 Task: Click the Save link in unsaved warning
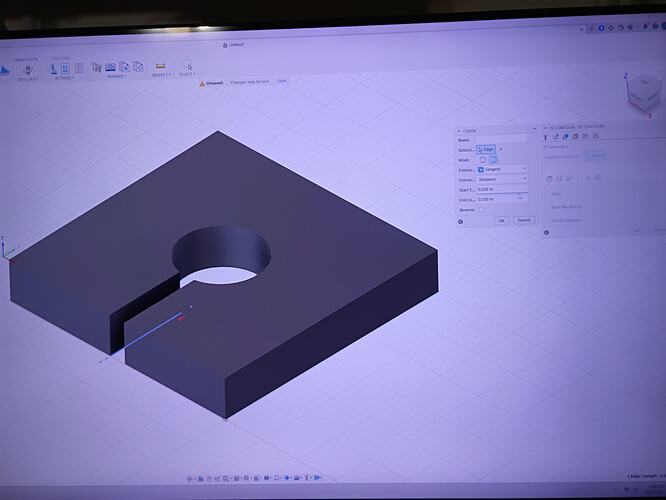click(282, 81)
